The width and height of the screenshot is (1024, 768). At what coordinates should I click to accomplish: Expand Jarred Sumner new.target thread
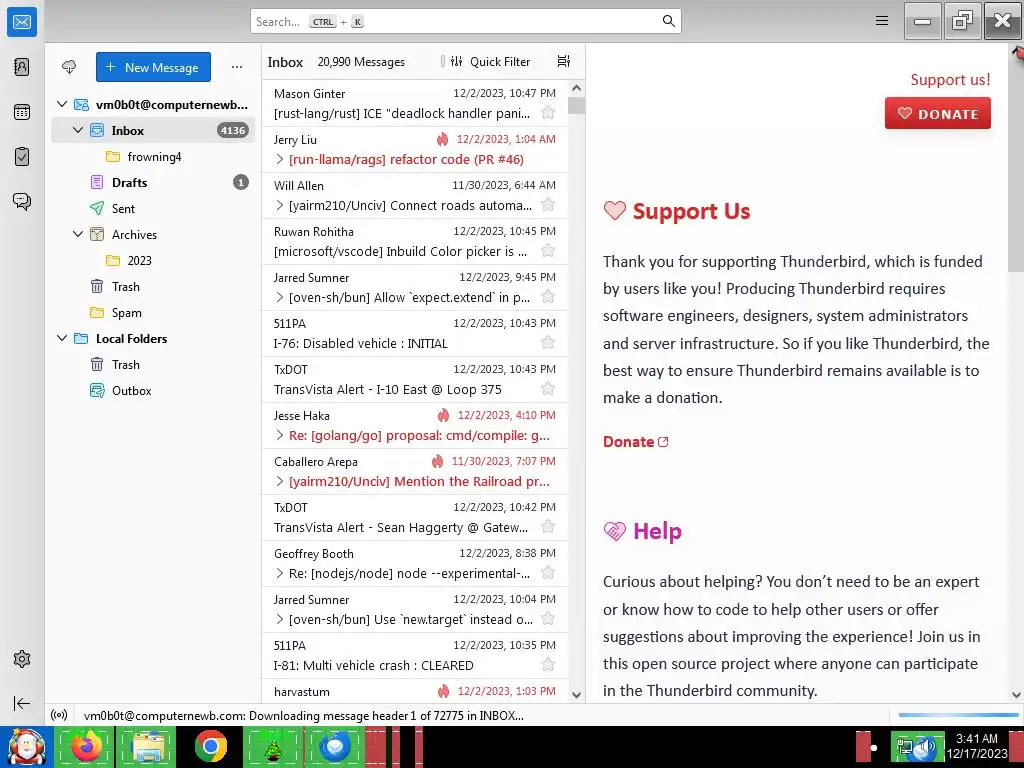coord(280,619)
